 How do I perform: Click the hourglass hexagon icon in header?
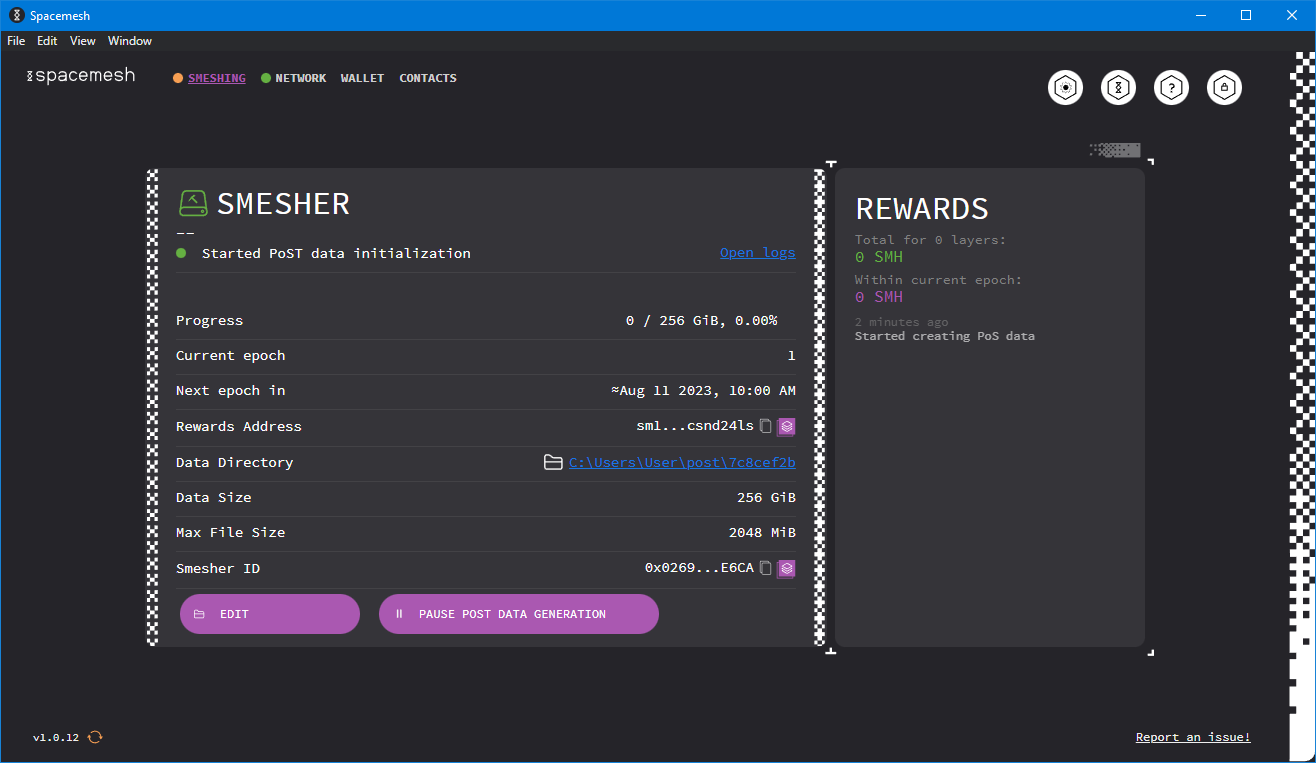pos(1119,88)
